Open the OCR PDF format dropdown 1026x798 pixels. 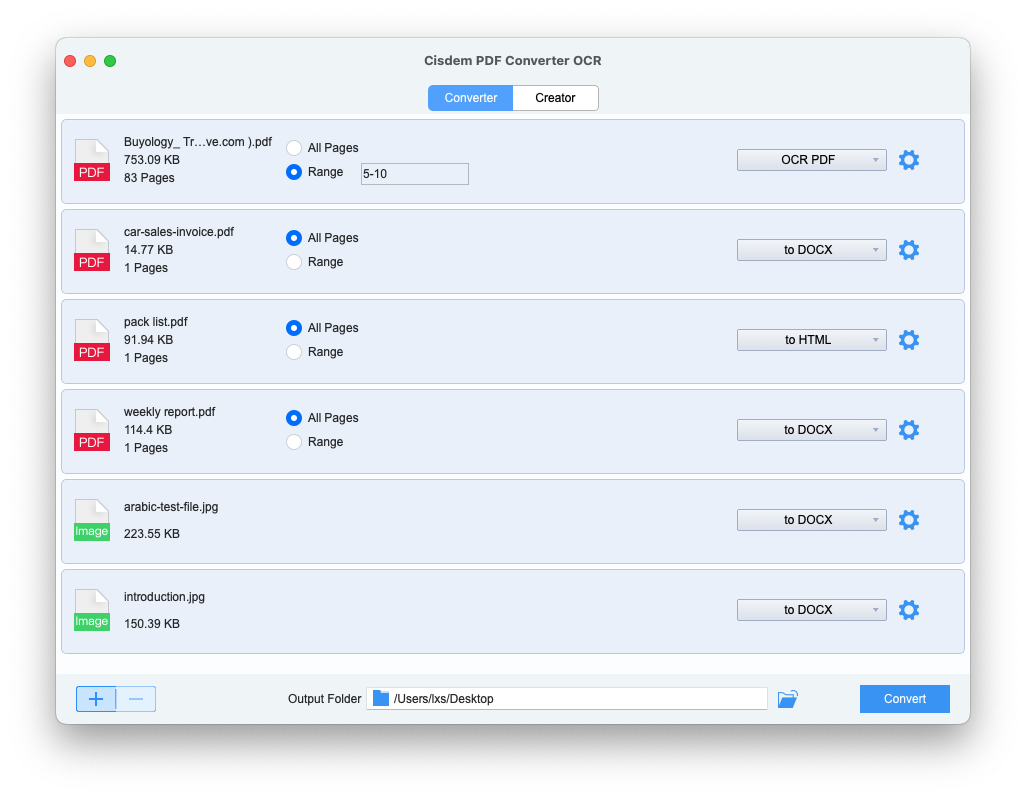[811, 160]
